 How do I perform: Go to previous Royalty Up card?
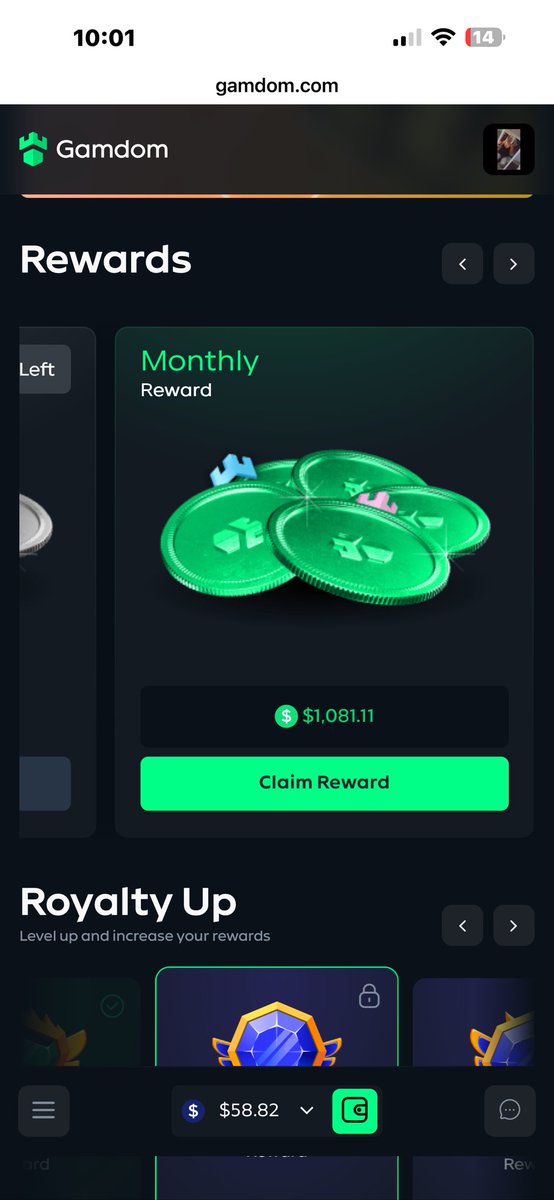(462, 926)
